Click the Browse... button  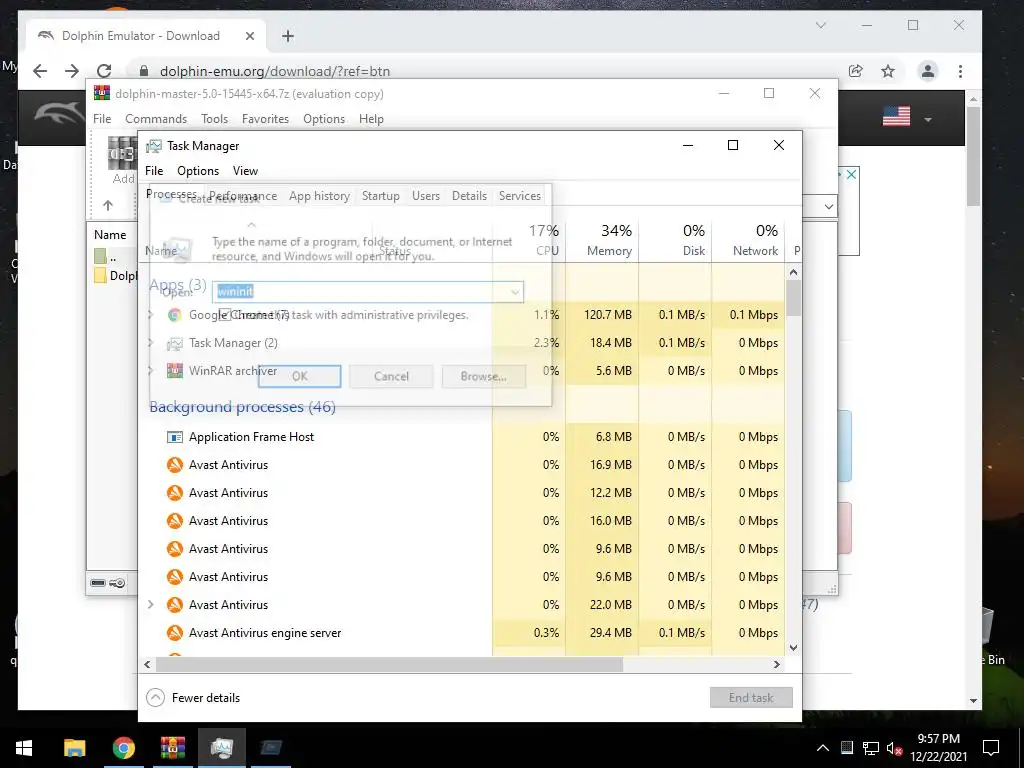484,376
